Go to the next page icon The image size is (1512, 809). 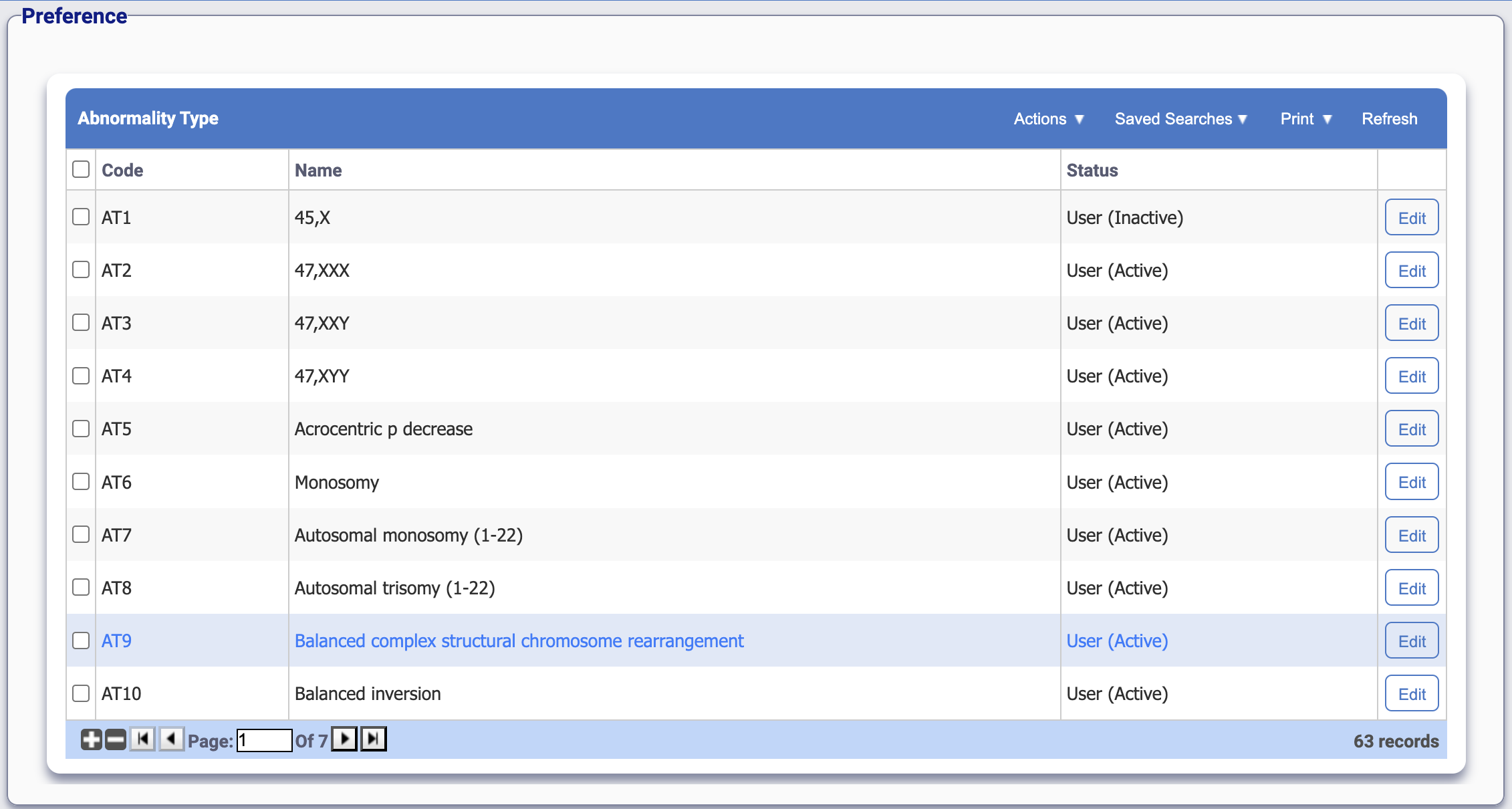coord(344,739)
